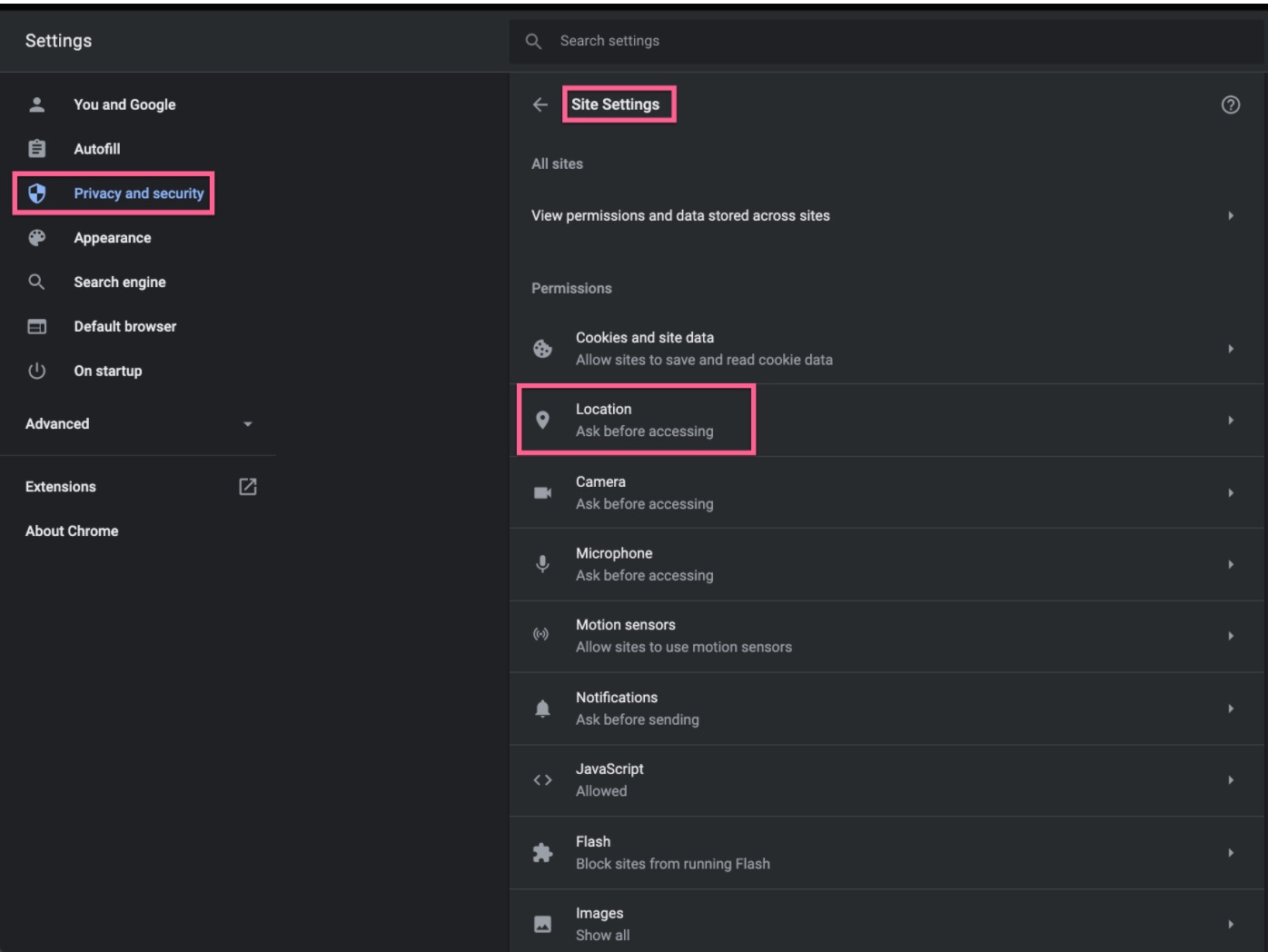Click the Cookies and site data icon

pos(542,349)
